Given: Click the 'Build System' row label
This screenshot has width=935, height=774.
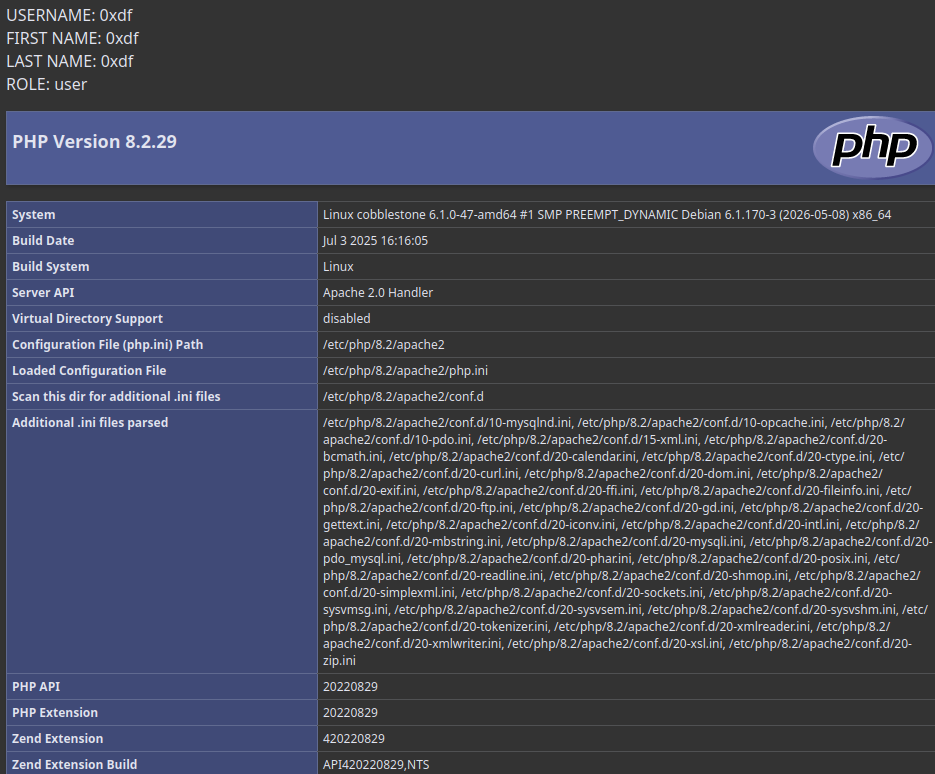Looking at the screenshot, I should pos(51,267).
